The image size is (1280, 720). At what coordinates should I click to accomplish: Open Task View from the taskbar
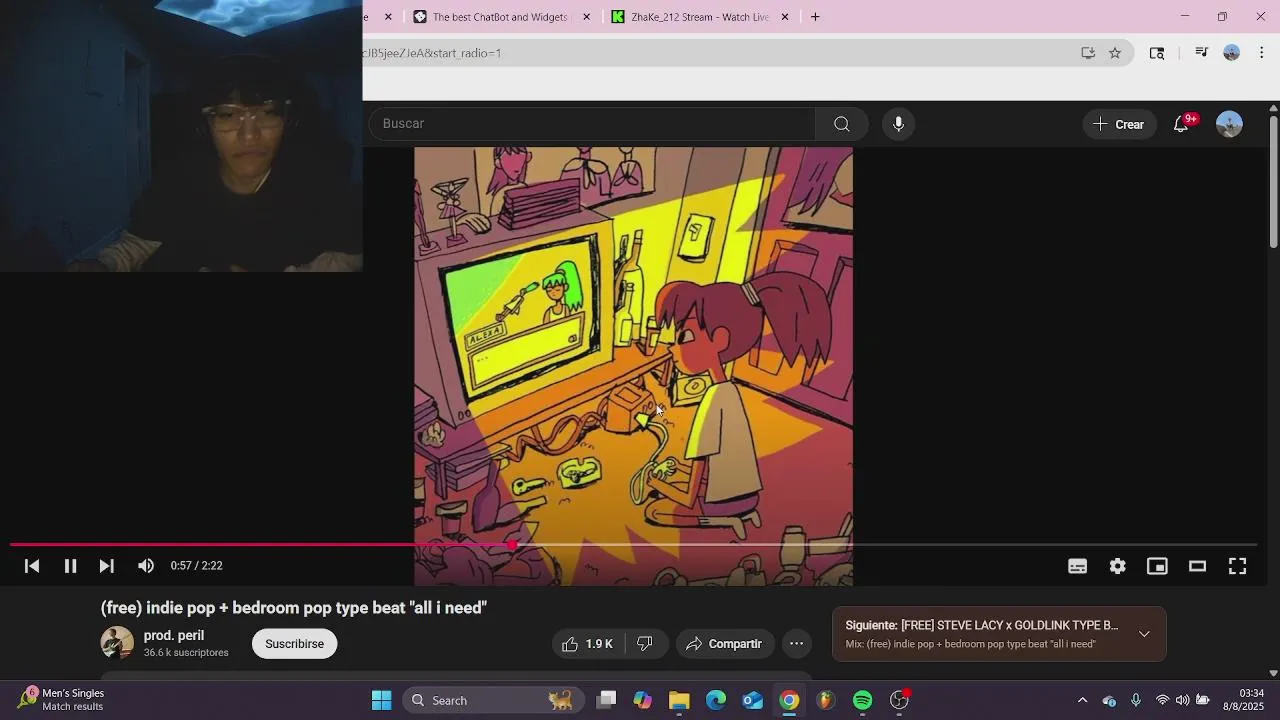click(606, 700)
